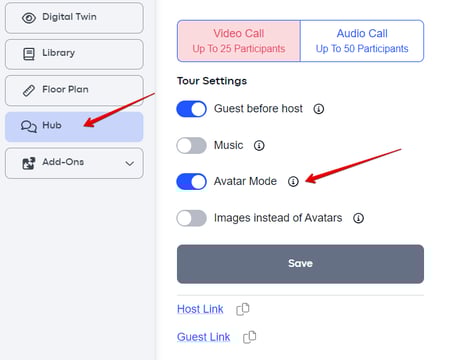Show info for Guest before host

[319, 109]
